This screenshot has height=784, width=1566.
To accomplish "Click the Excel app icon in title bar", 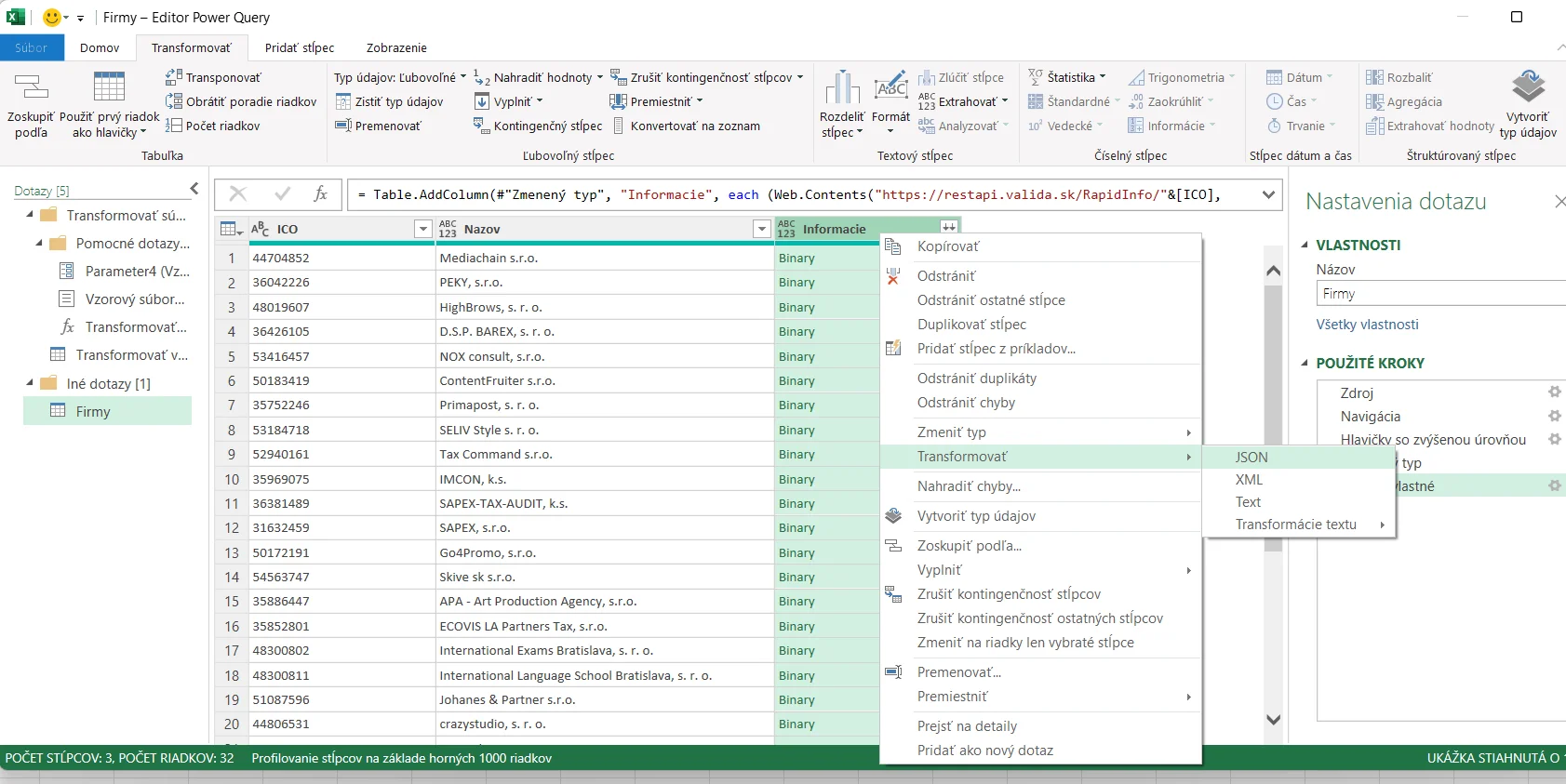I will click(x=16, y=17).
